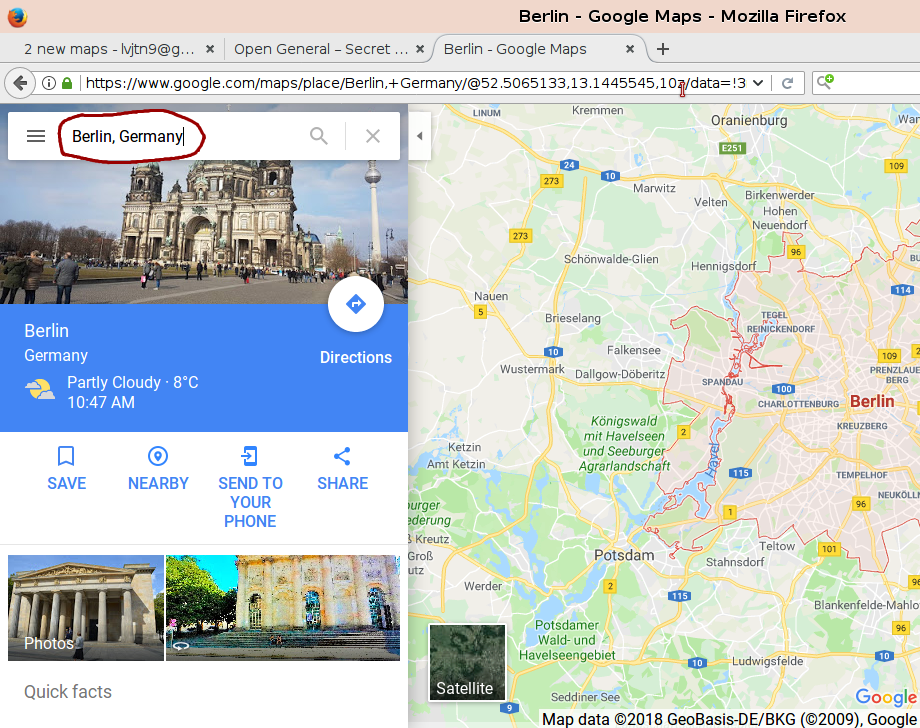
Task: Click the Spandau district label
Action: pos(722,382)
